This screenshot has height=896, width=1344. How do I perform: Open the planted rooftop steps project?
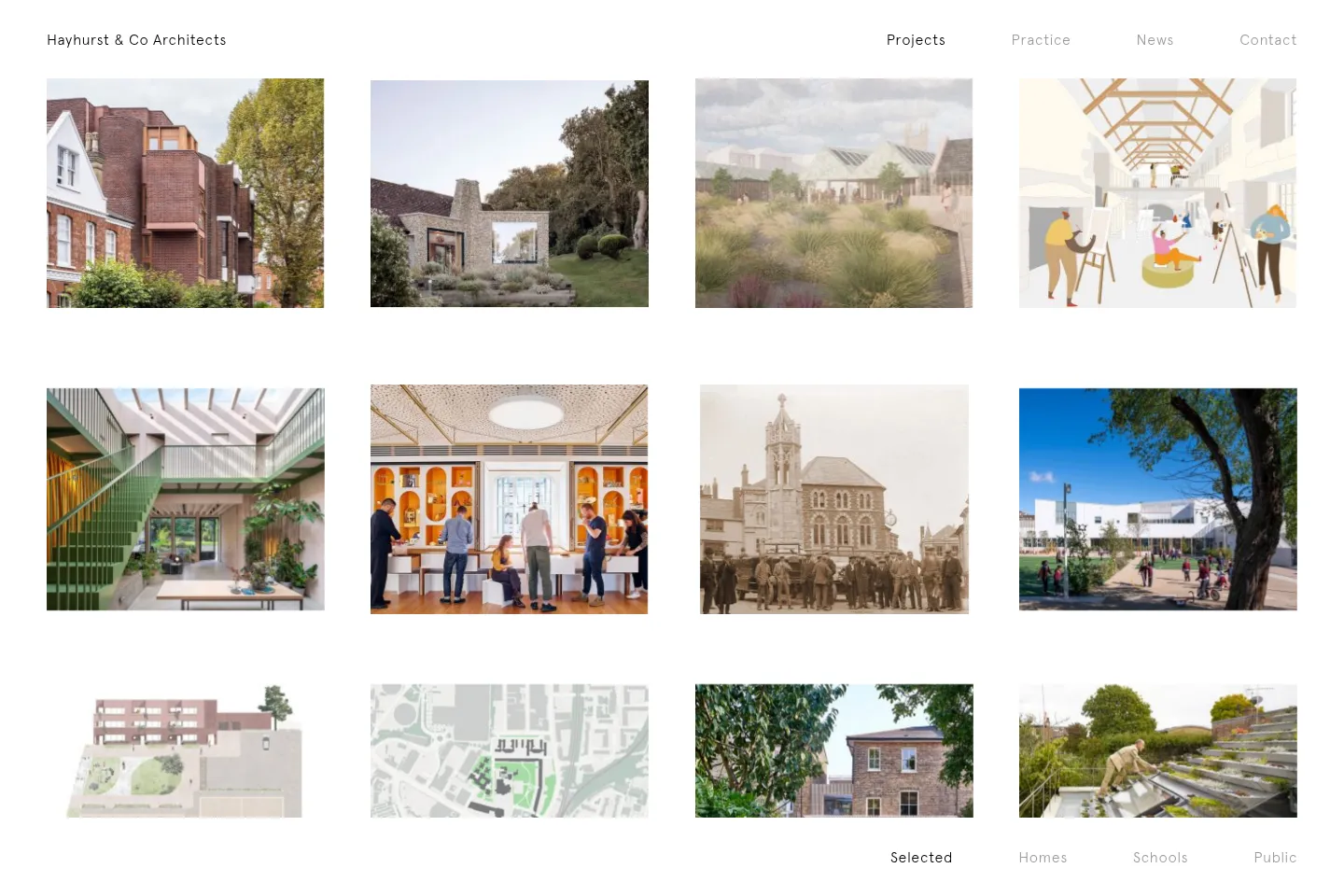1158,751
